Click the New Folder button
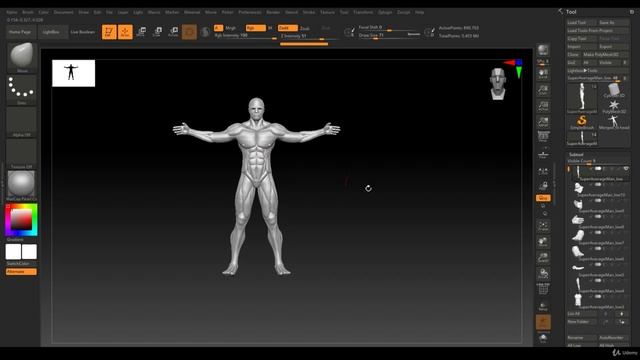Image resolution: width=640 pixels, height=360 pixels. 582,322
